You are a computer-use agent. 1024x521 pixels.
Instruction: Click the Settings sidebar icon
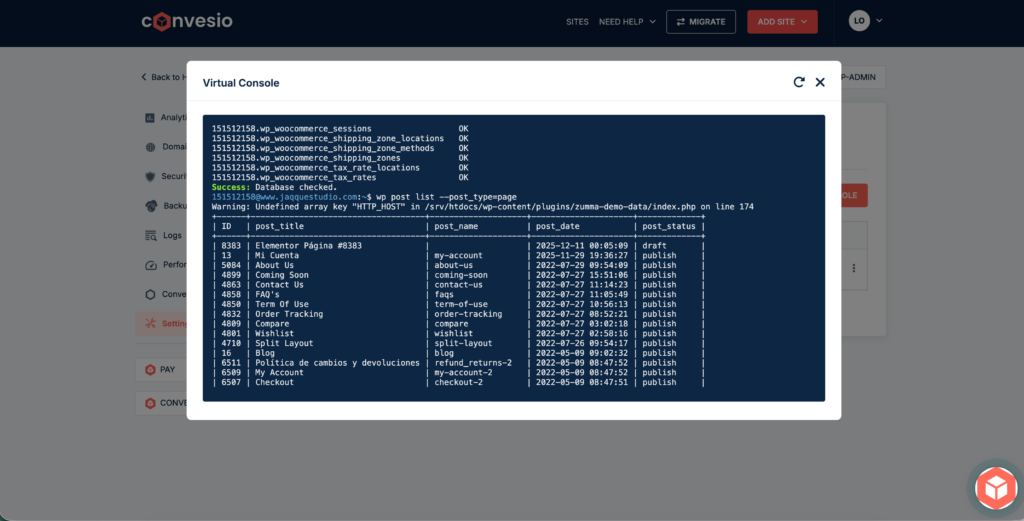[150, 323]
